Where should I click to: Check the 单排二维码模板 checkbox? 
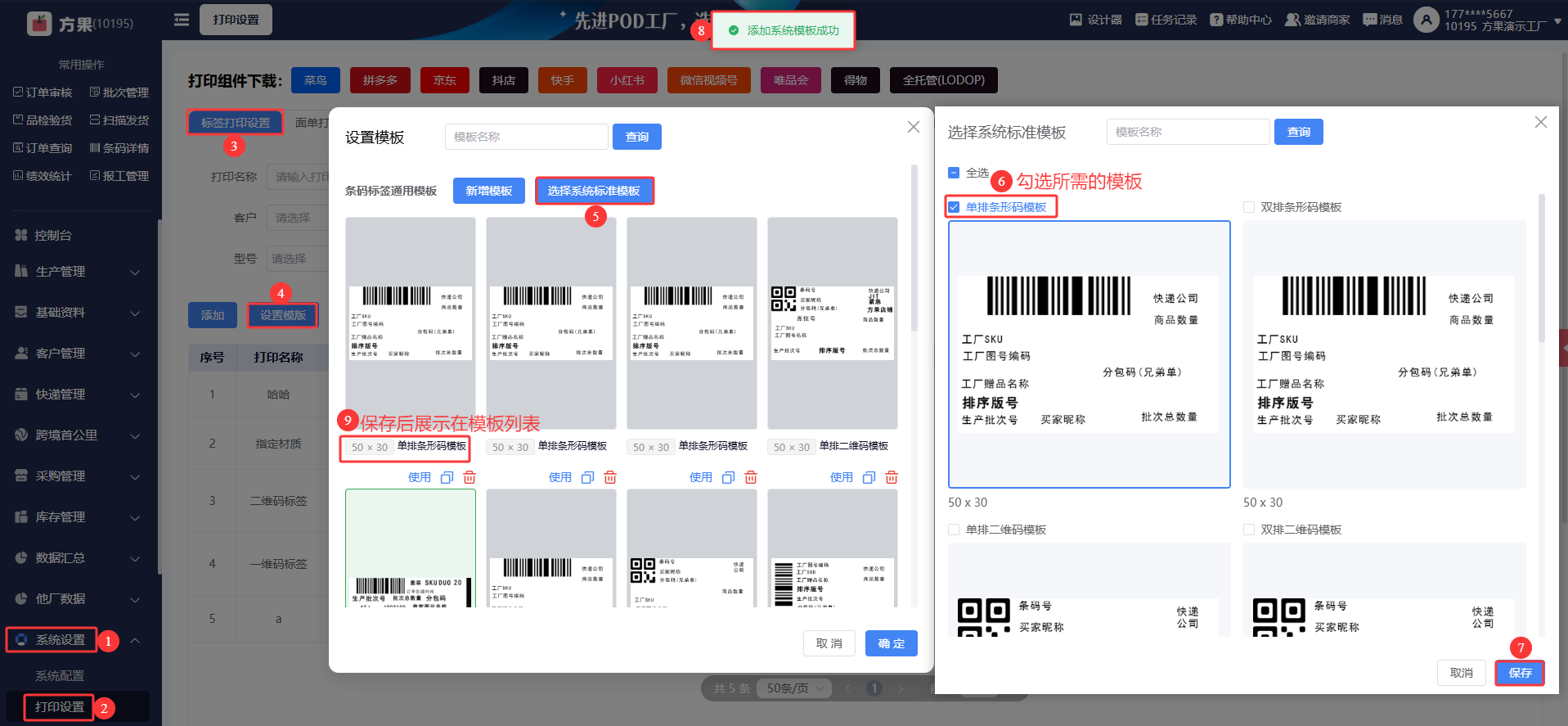954,530
